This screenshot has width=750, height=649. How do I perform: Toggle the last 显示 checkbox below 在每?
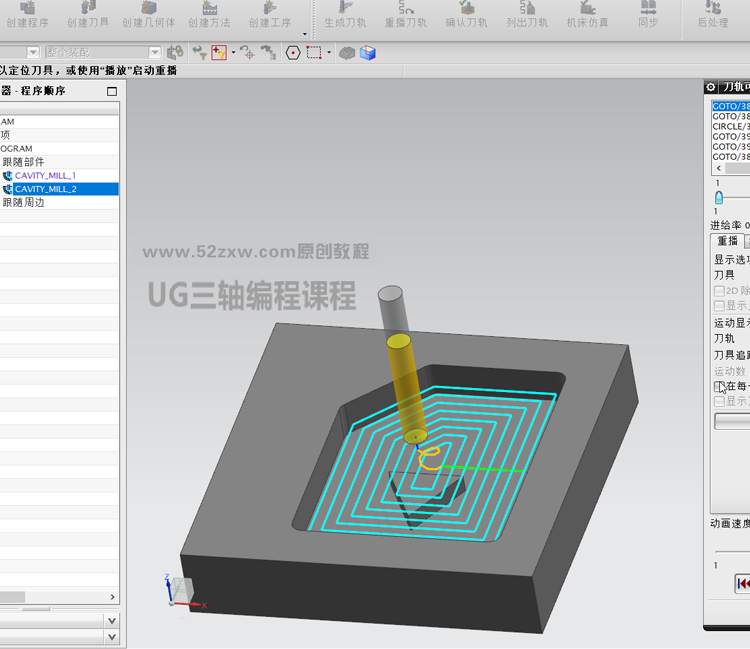[719, 401]
